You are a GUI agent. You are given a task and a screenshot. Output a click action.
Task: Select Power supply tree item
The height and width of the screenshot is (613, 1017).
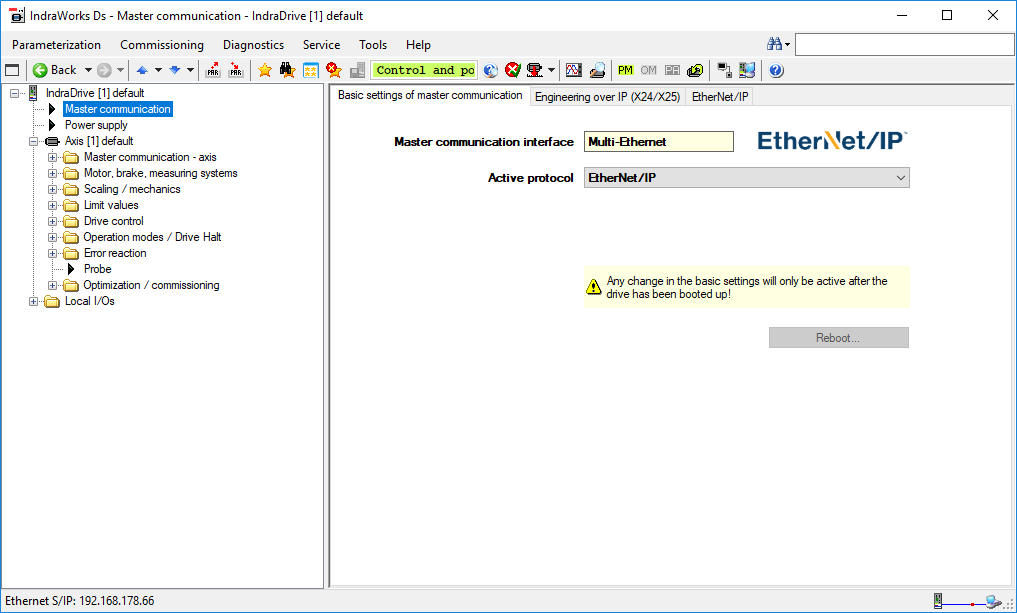(x=96, y=125)
